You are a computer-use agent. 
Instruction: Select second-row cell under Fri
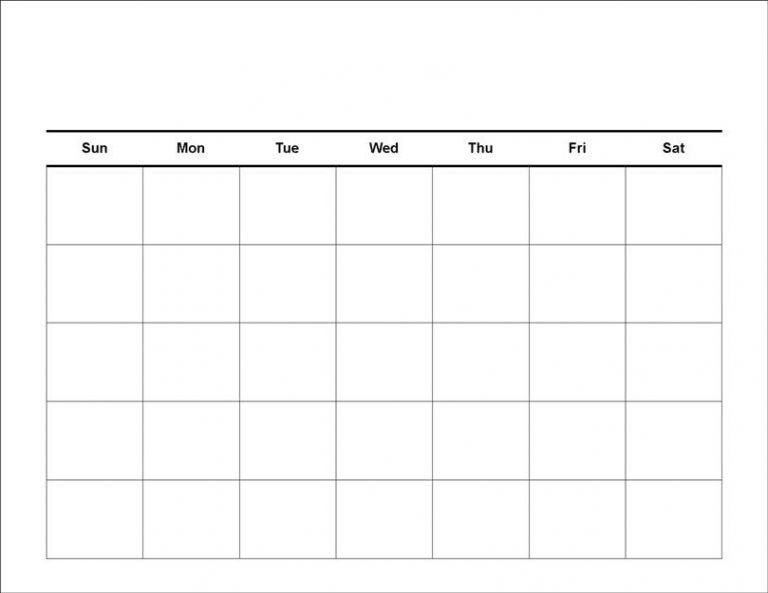tap(577, 284)
